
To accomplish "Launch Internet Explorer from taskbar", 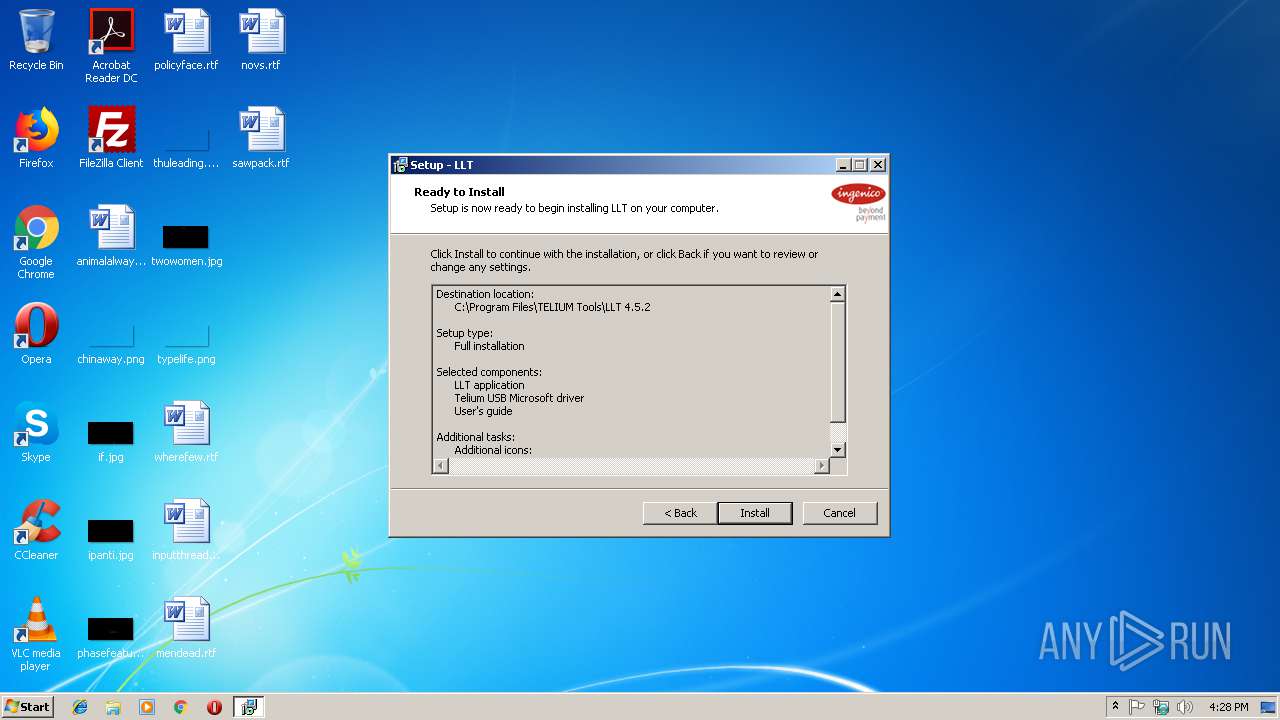I will pyautogui.click(x=80, y=707).
